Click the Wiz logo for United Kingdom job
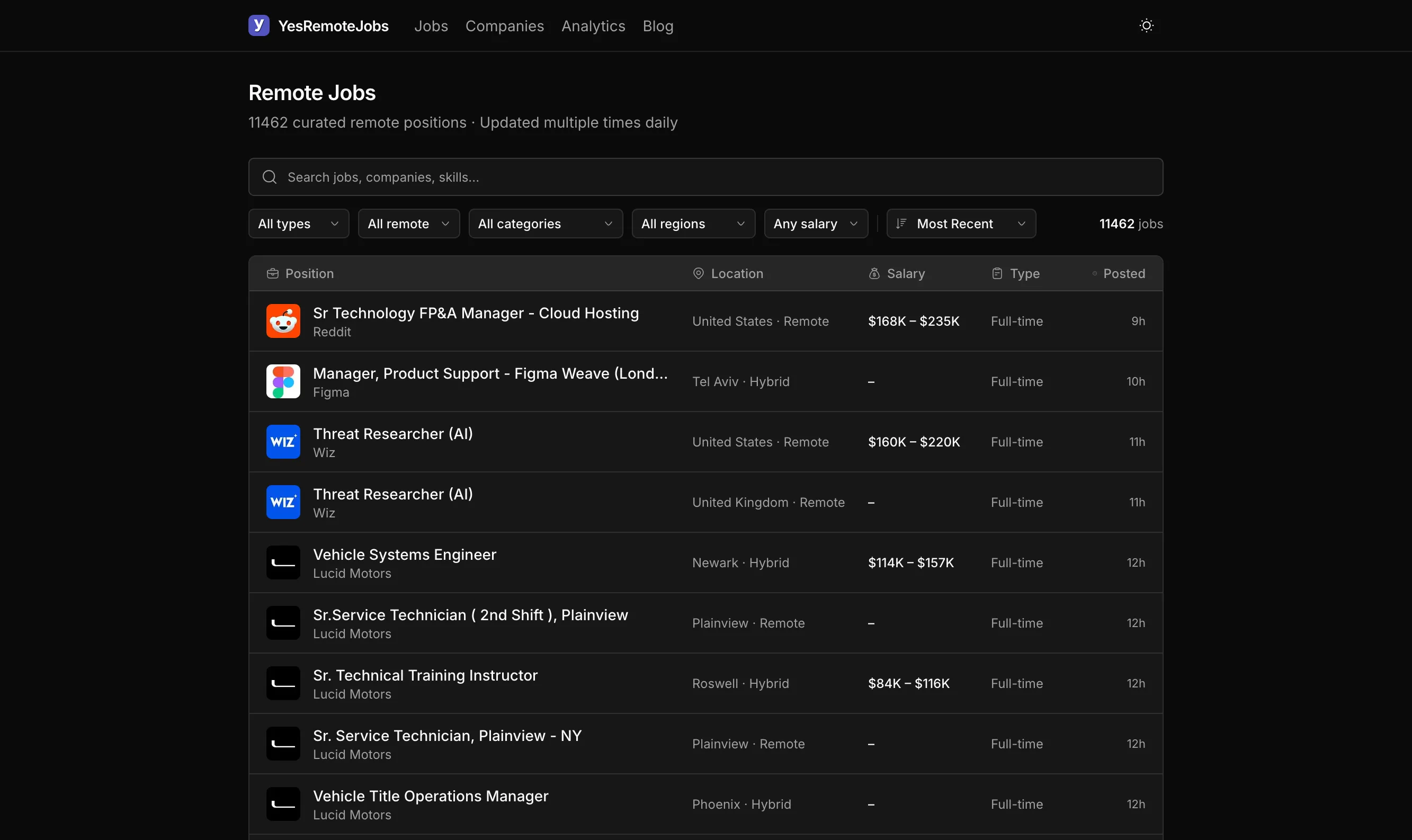This screenshot has height=840, width=1412. [283, 502]
